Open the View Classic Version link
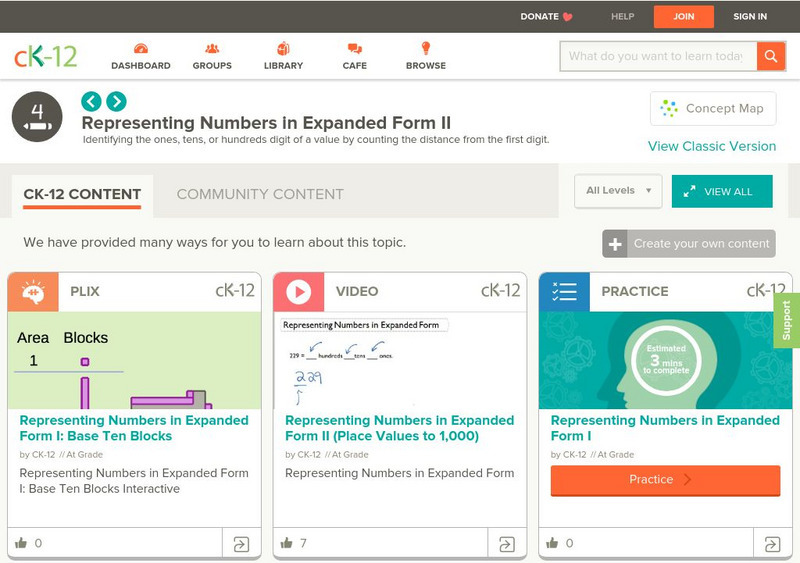Screen dimensions: 800x563 [x=712, y=146]
